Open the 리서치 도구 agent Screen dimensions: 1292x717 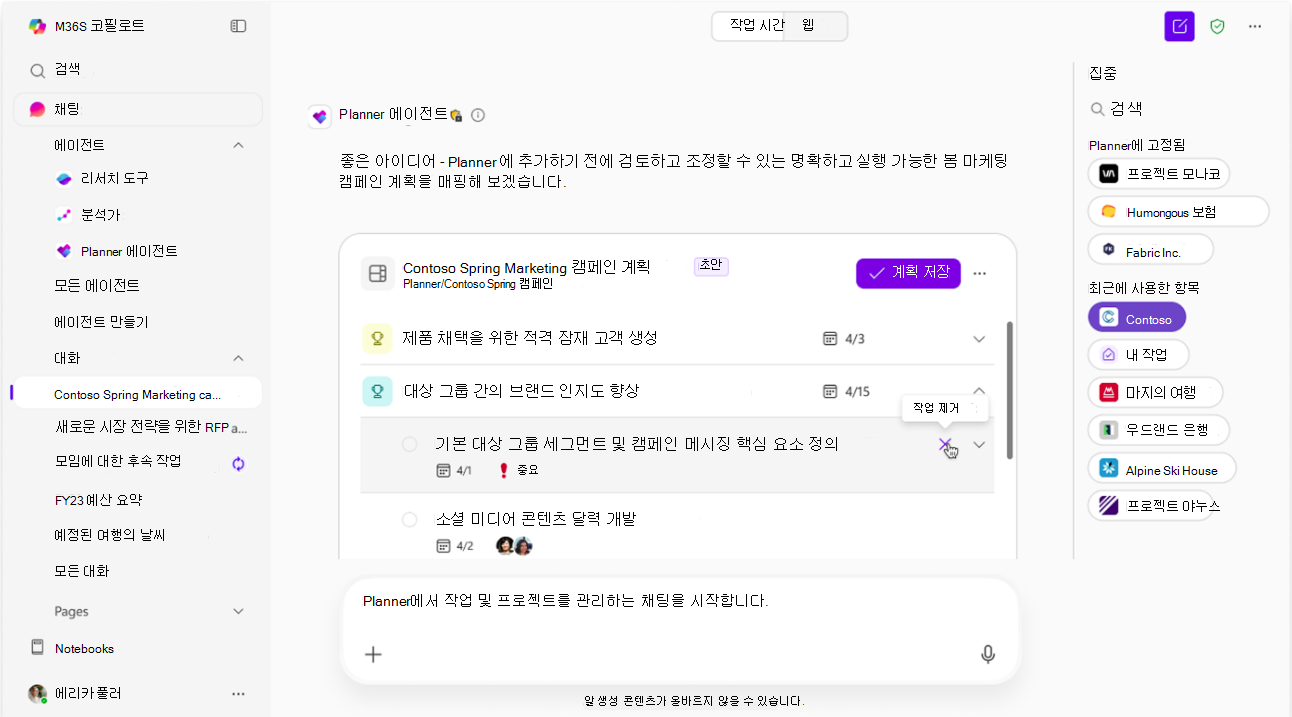101,178
